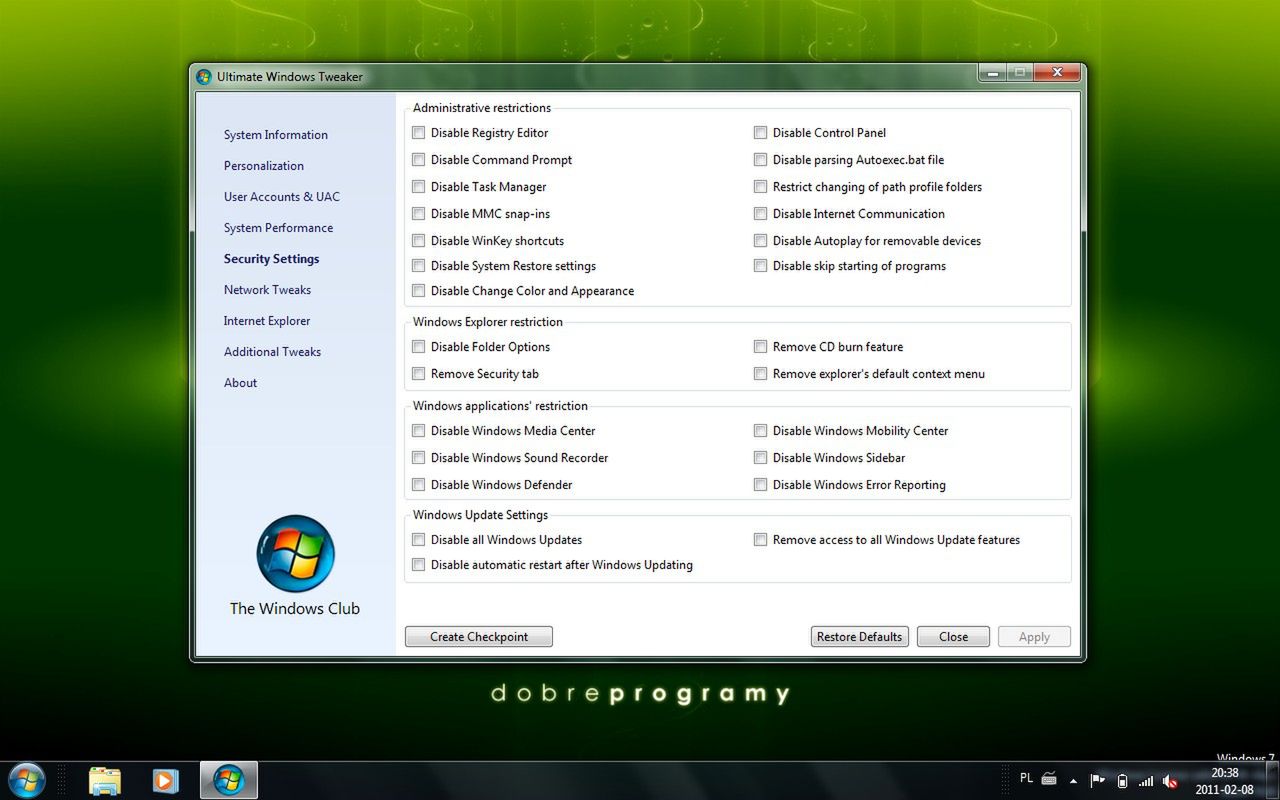The image size is (1280, 800).
Task: Click Restore Defaults
Action: coord(859,636)
